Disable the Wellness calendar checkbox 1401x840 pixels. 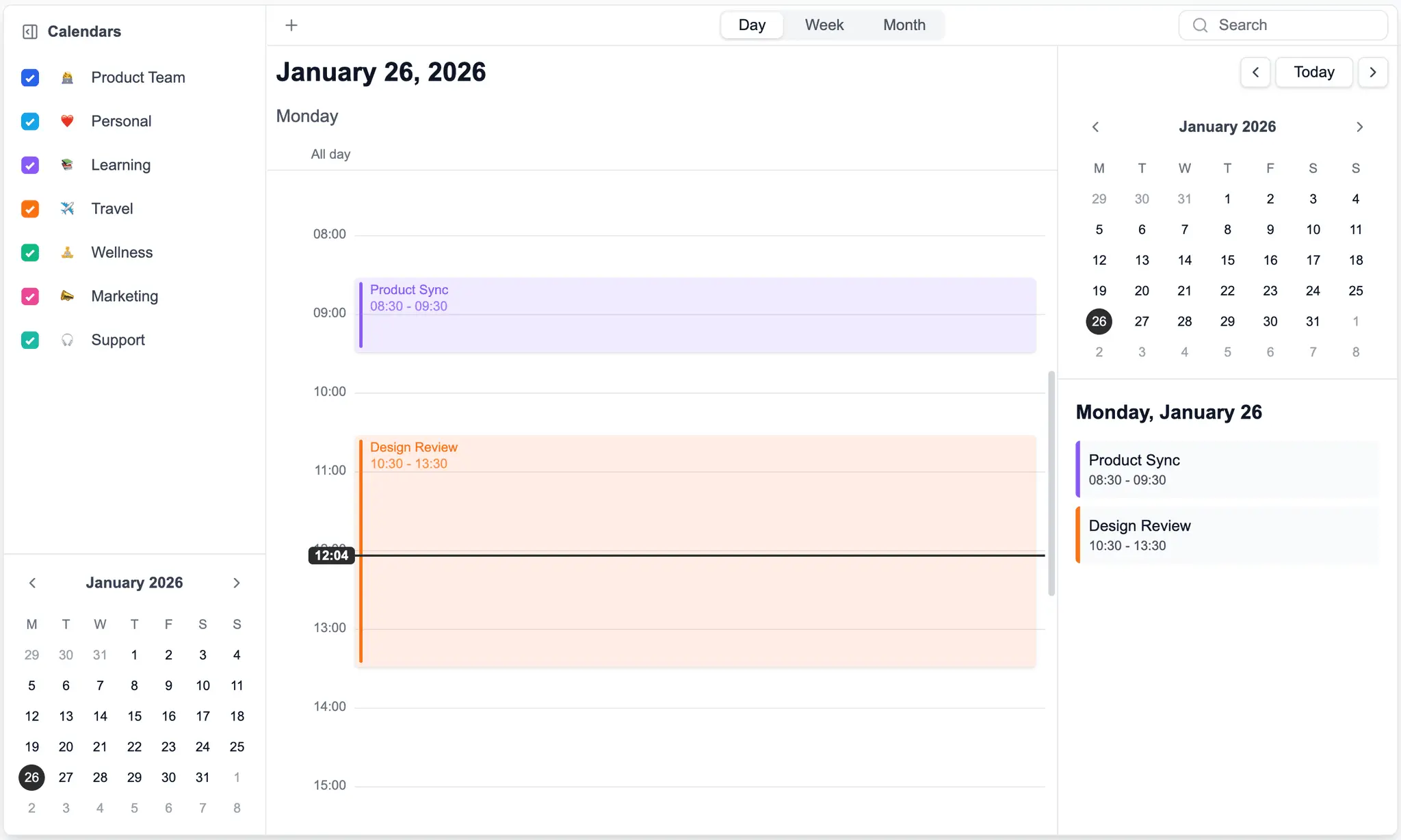pyautogui.click(x=30, y=252)
